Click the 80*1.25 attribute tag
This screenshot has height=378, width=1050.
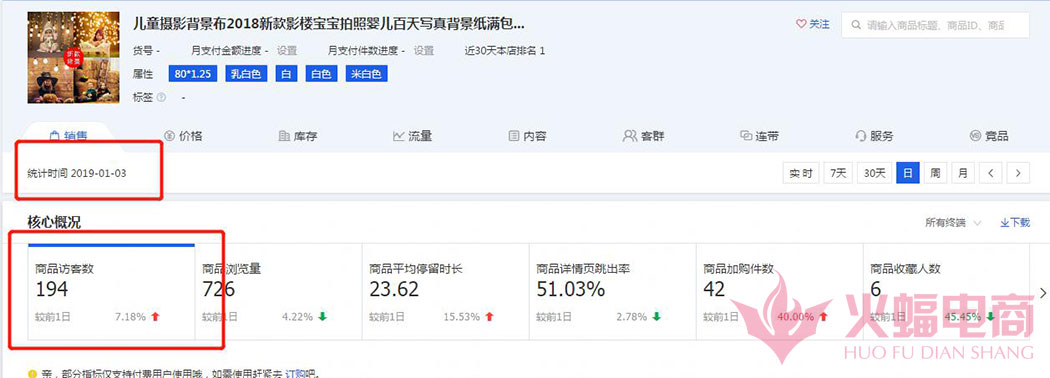[x=194, y=74]
